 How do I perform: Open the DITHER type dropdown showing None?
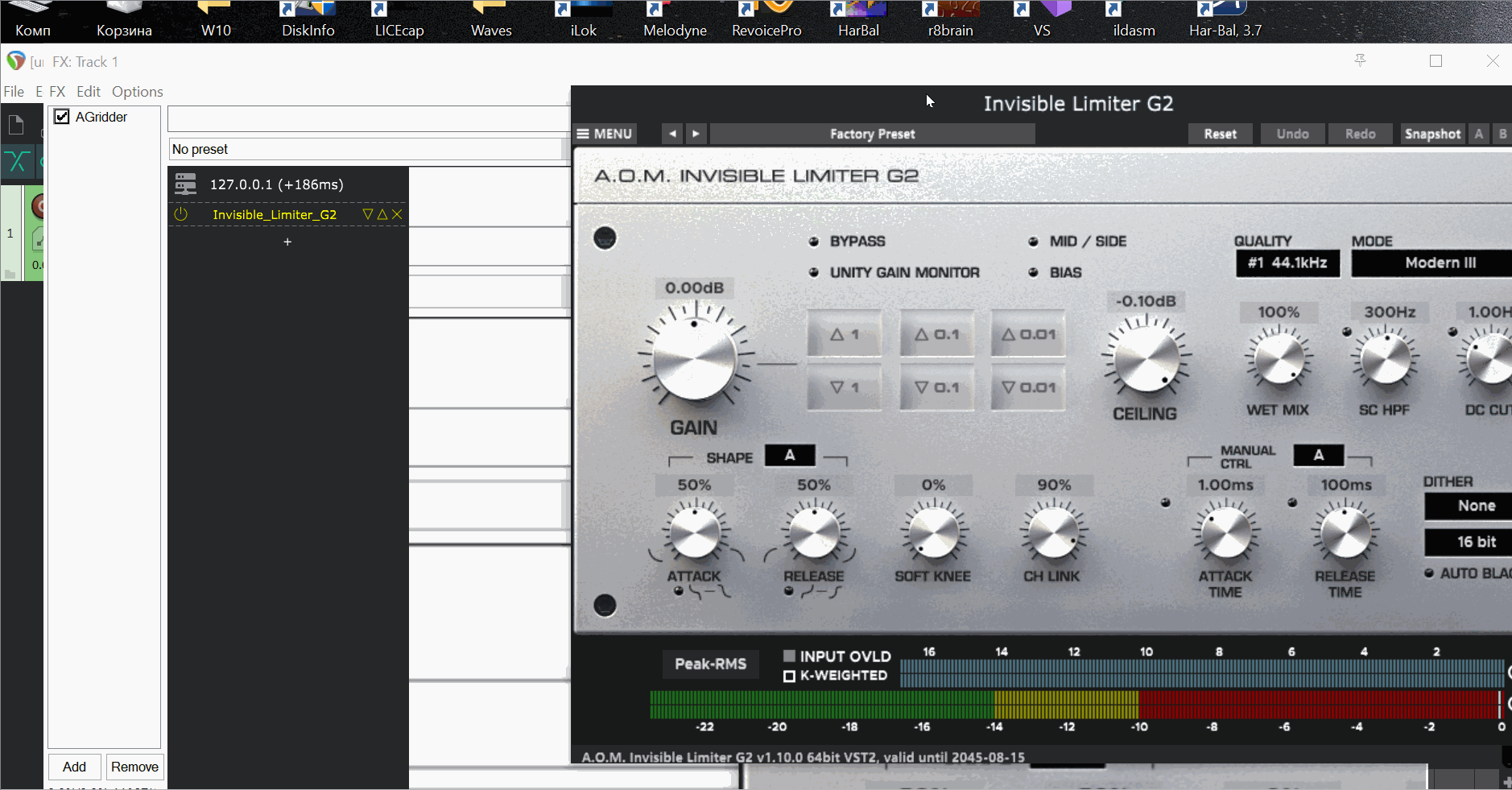[x=1469, y=506]
